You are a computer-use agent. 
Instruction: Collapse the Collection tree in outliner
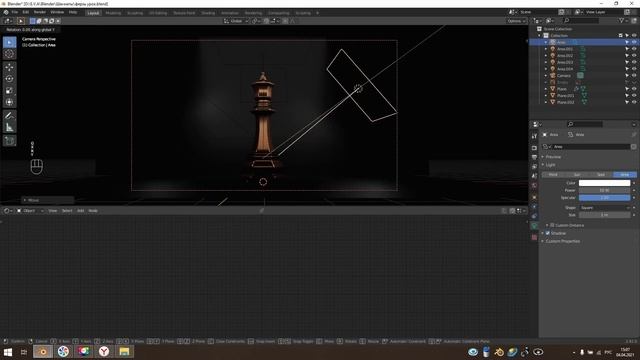tap(539, 36)
